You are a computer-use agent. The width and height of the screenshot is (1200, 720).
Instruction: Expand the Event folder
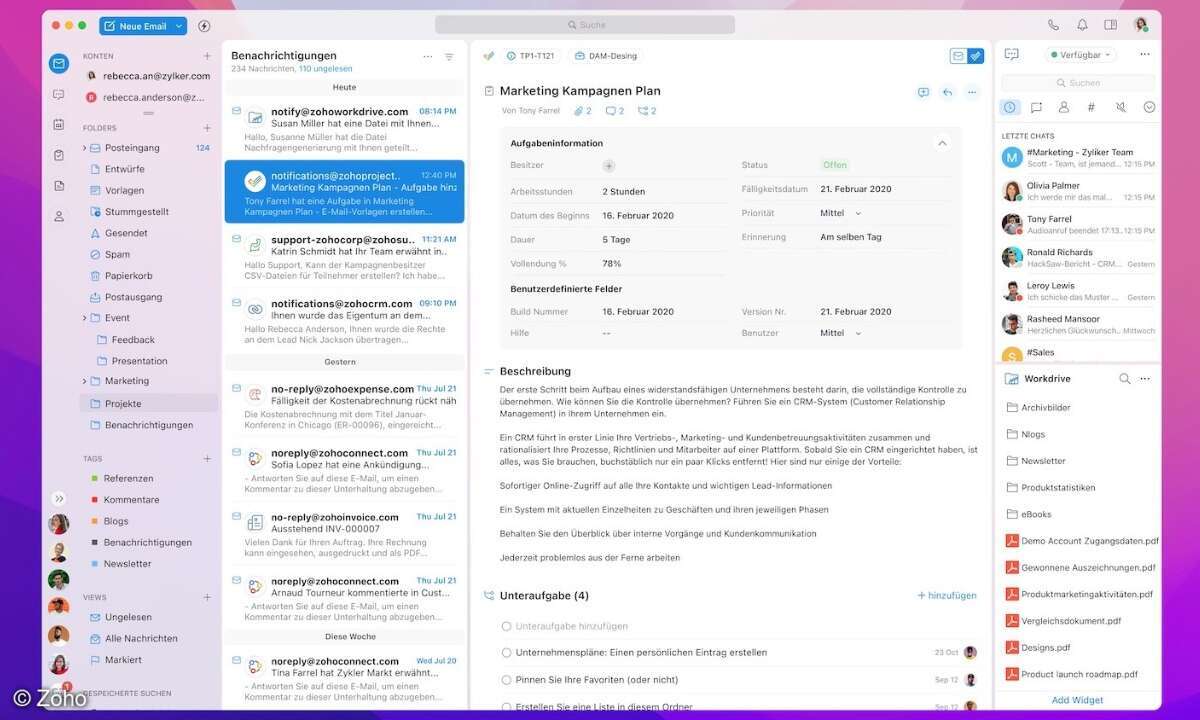coord(84,318)
